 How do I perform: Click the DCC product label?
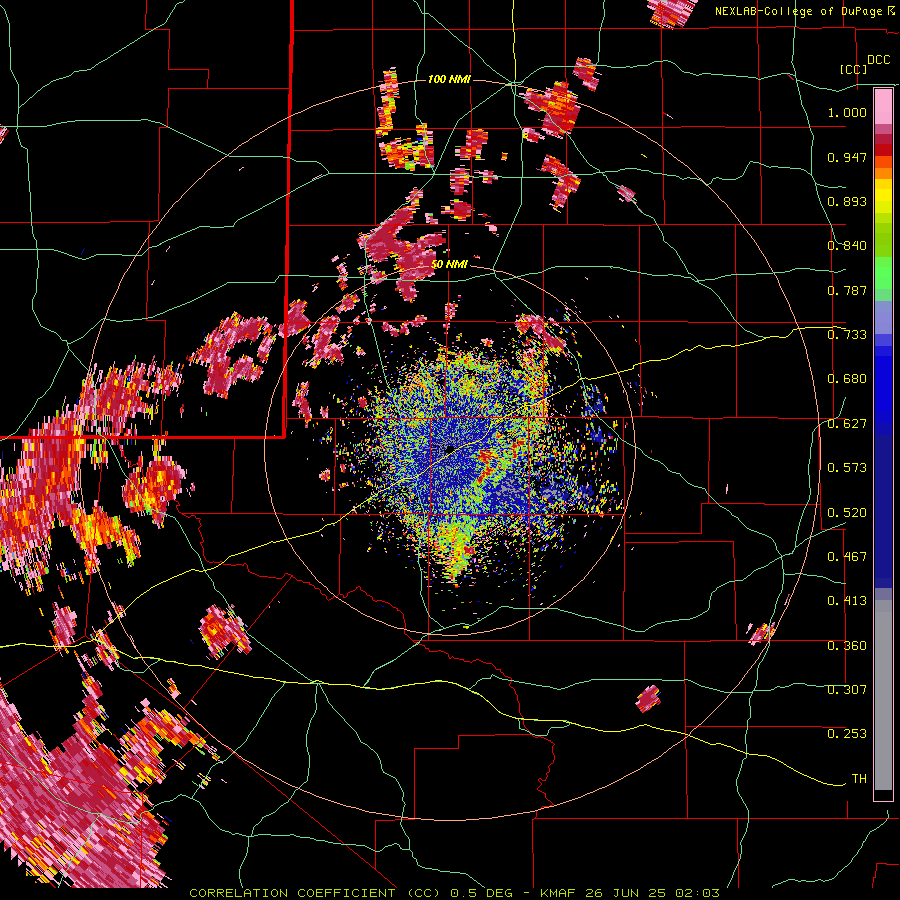pyautogui.click(x=879, y=60)
